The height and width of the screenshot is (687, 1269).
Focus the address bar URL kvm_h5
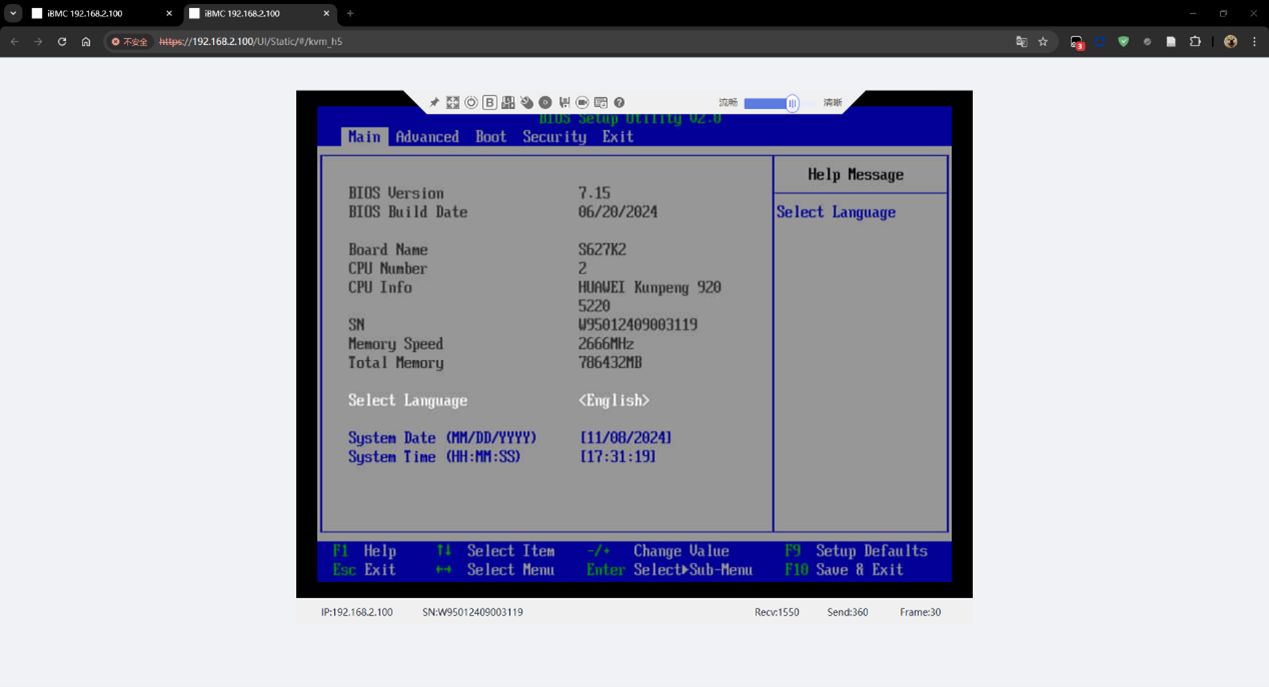[x=251, y=42]
